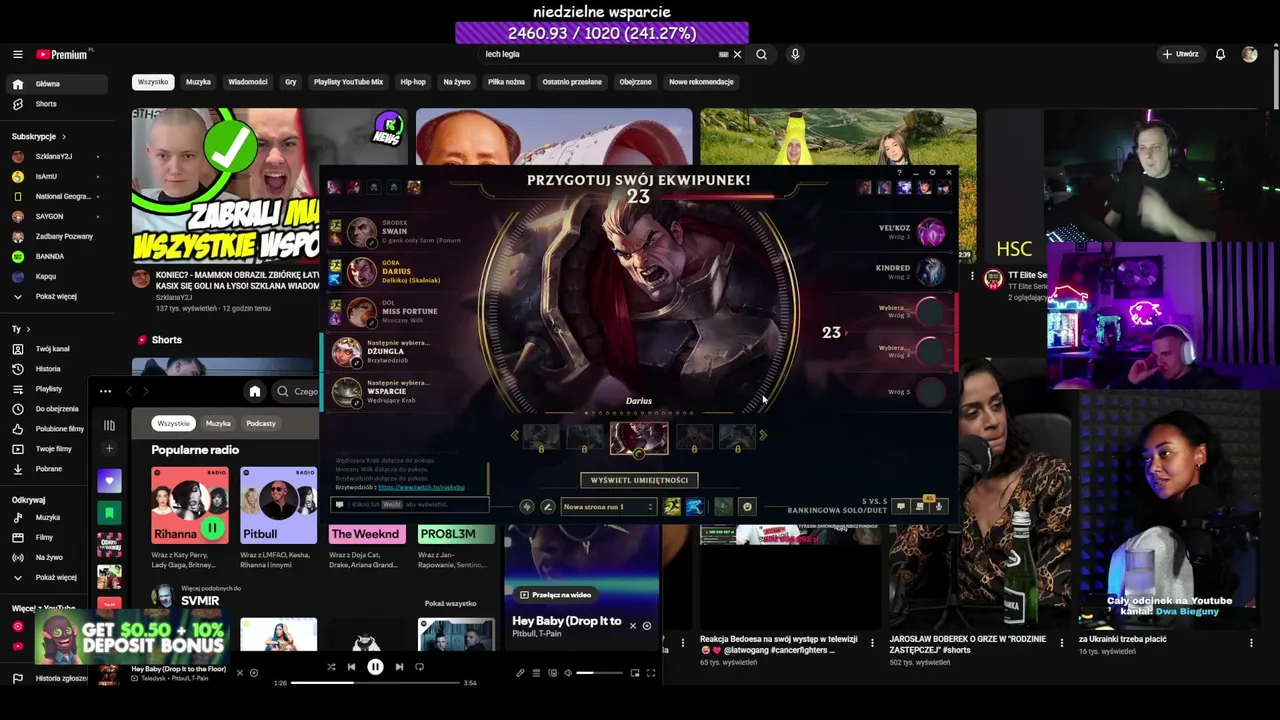This screenshot has height=720, width=1280.
Task: Select Spotify Muzyka filter chip
Action: click(218, 423)
